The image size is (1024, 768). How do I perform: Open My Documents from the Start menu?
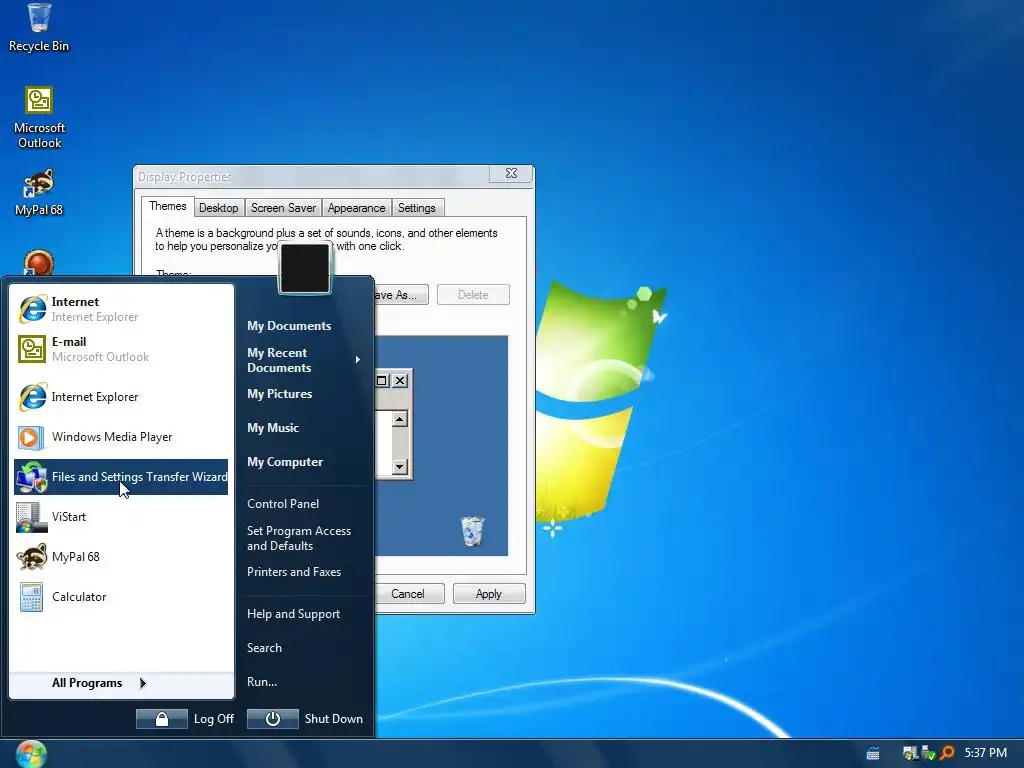(289, 326)
